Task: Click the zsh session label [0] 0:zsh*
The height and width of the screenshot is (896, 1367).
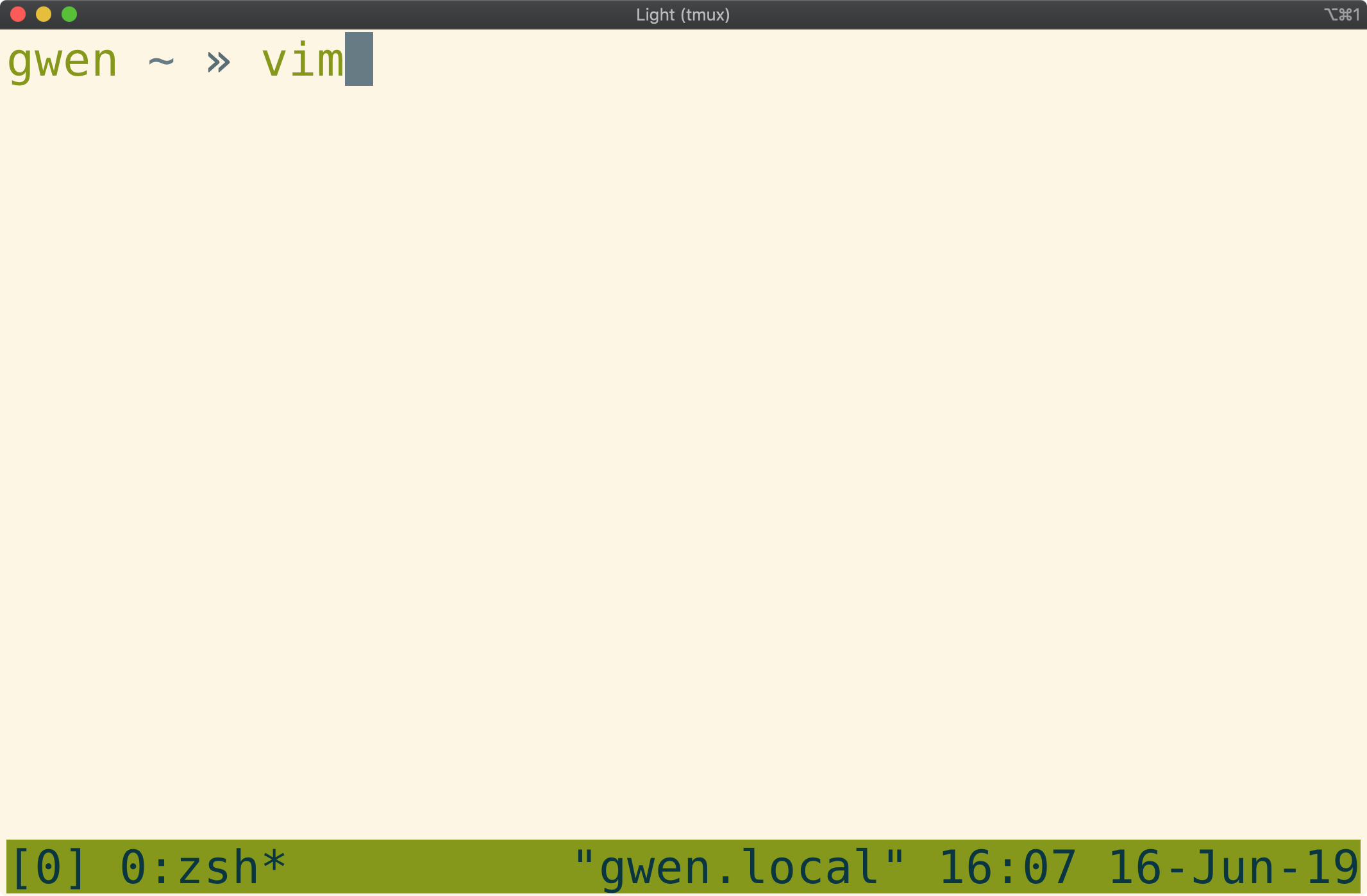Action: pyautogui.click(x=150, y=867)
